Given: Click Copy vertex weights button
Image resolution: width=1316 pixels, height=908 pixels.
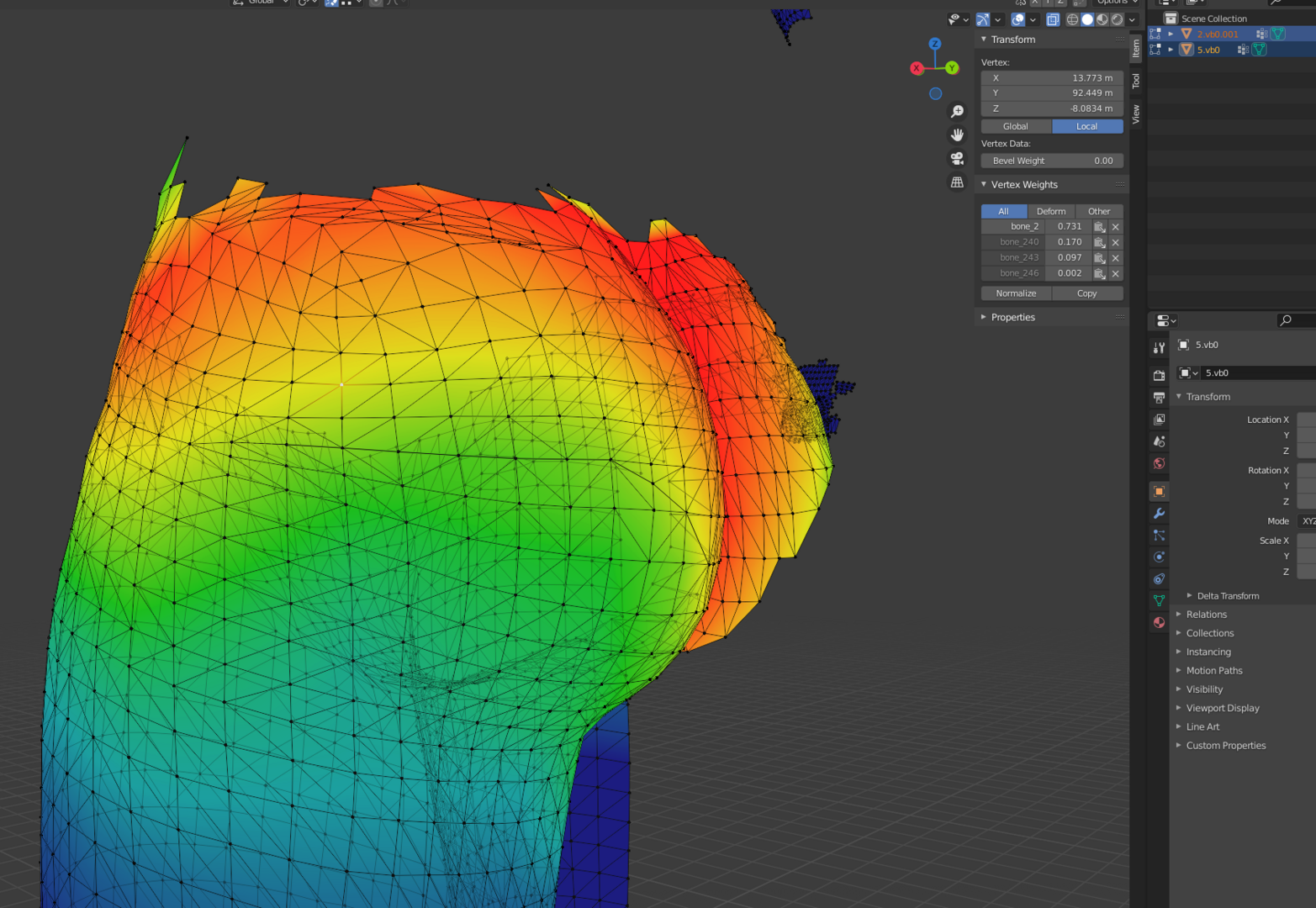Looking at the screenshot, I should [x=1087, y=293].
